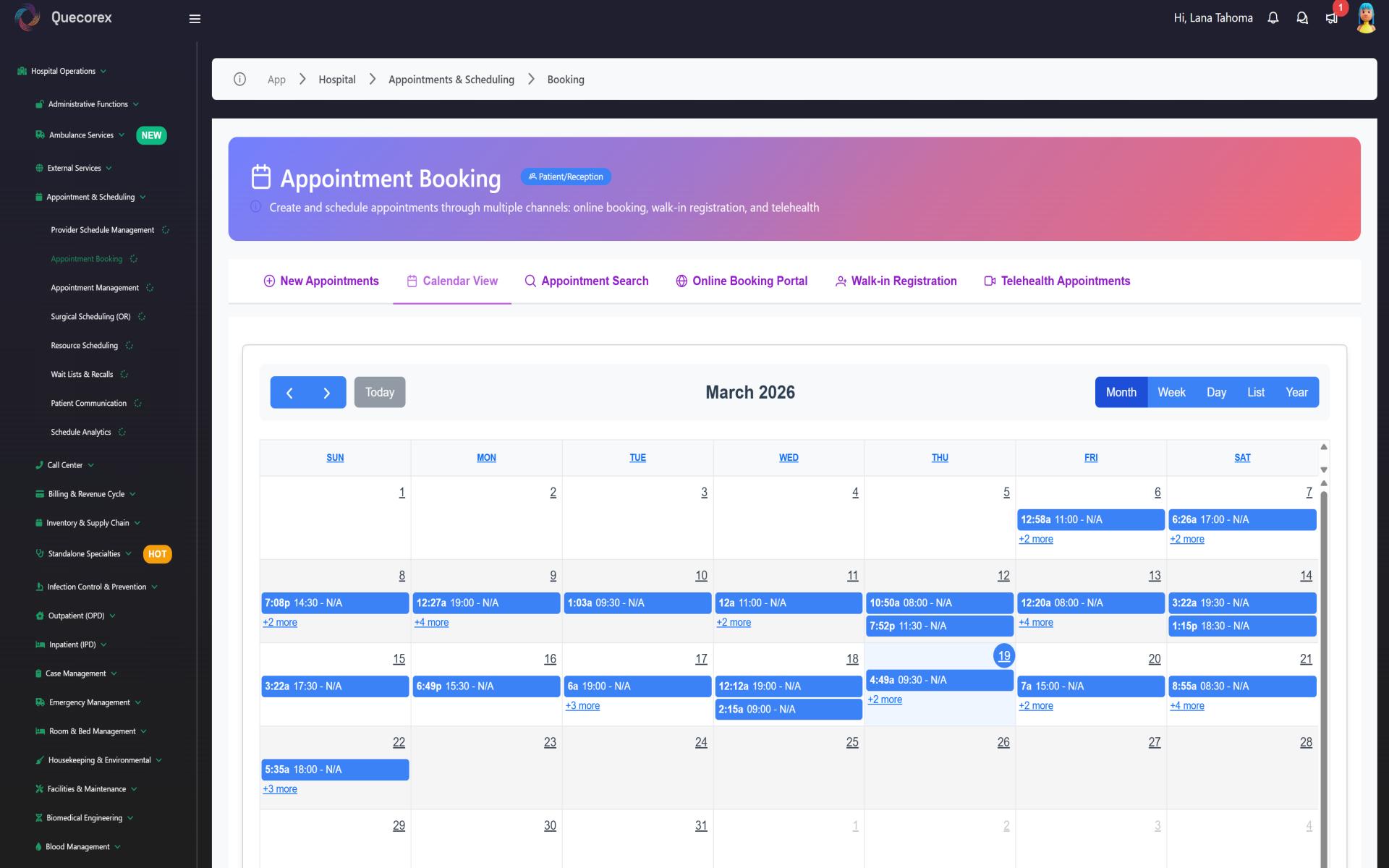Switch calendar to List view
Image resolution: width=1389 pixels, height=868 pixels.
coord(1256,392)
